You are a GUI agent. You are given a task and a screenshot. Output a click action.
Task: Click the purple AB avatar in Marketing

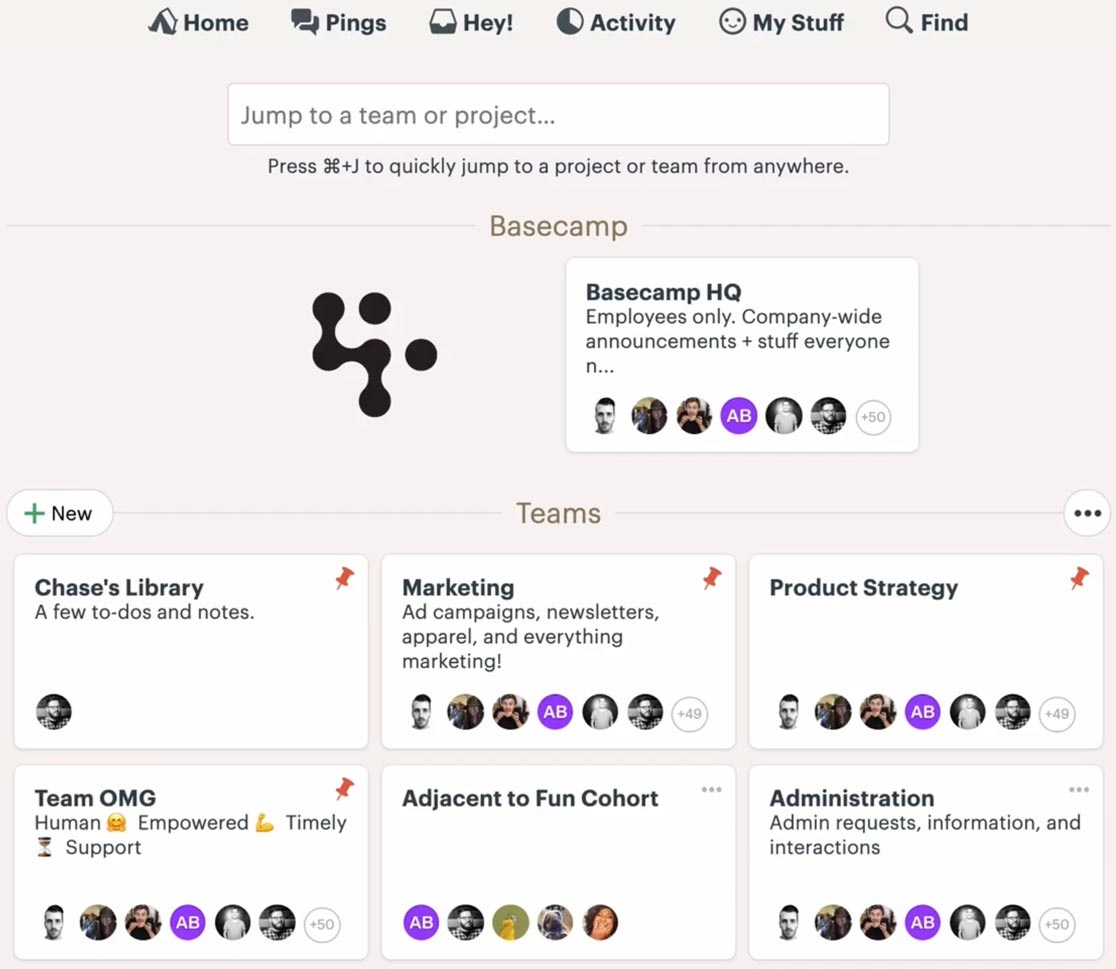coord(555,712)
